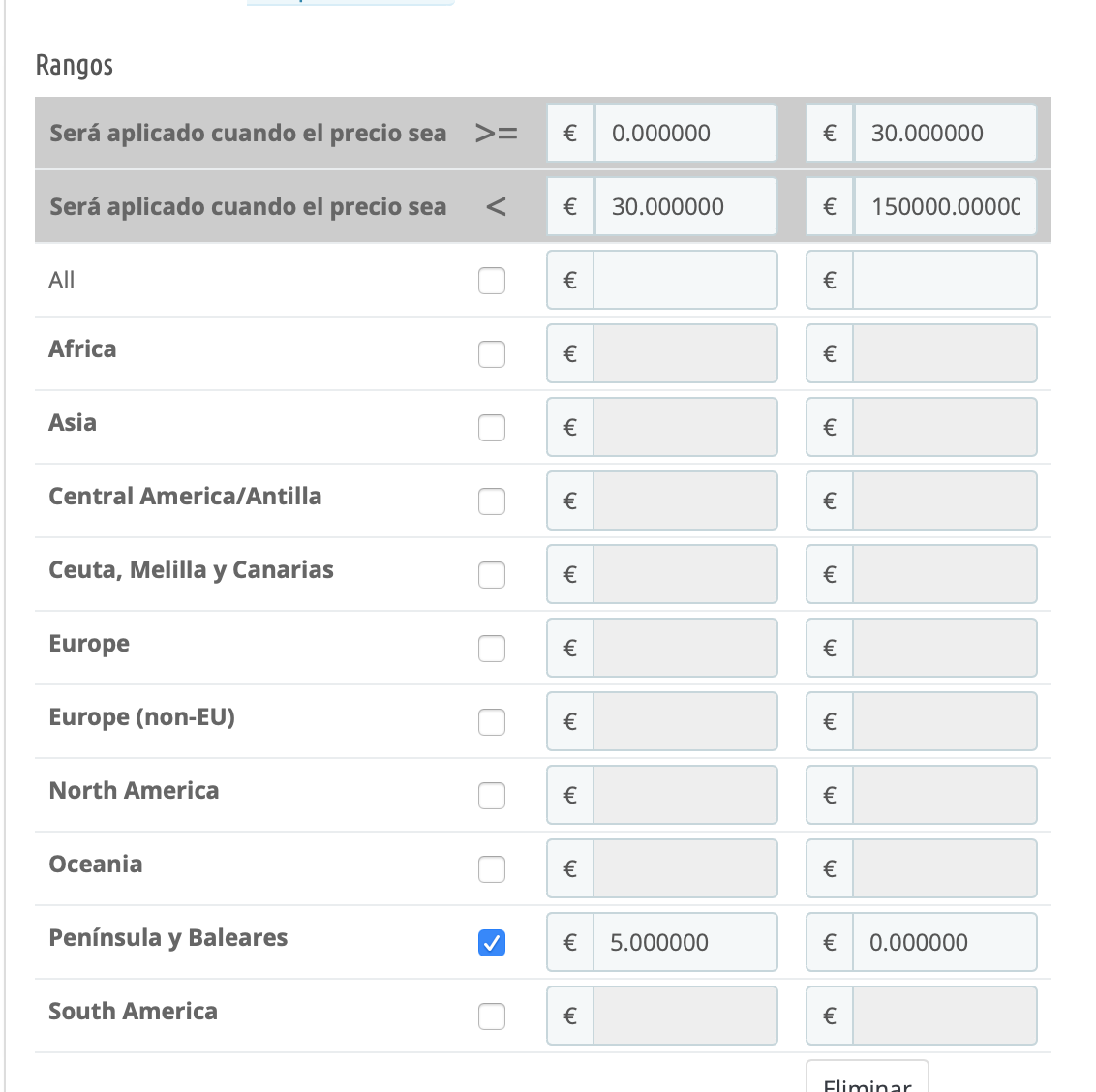Click the < upper limit field showing 30.000000
The width and height of the screenshot is (1096, 1092).
tap(685, 207)
